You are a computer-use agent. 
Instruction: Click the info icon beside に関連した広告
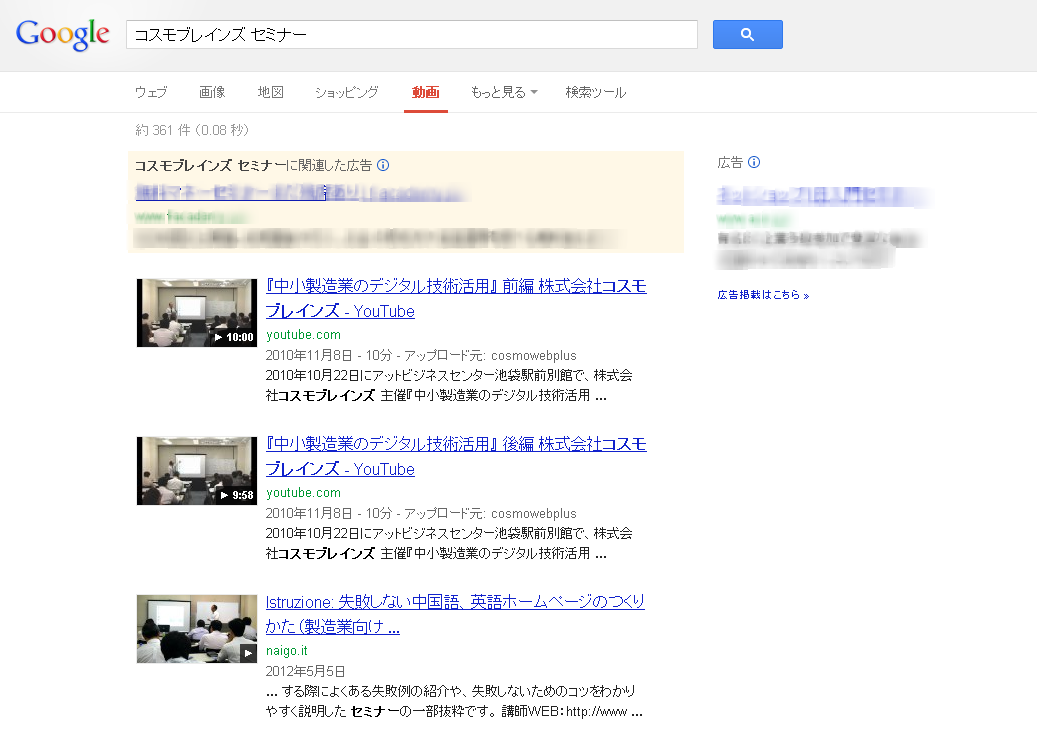point(383,165)
